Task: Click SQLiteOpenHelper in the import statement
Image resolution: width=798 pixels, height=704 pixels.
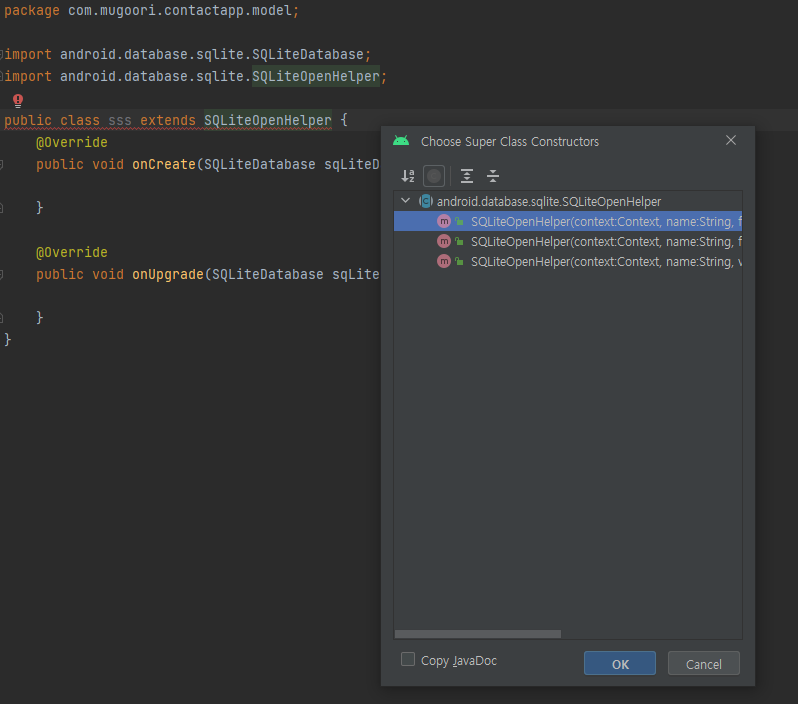Action: [x=316, y=76]
